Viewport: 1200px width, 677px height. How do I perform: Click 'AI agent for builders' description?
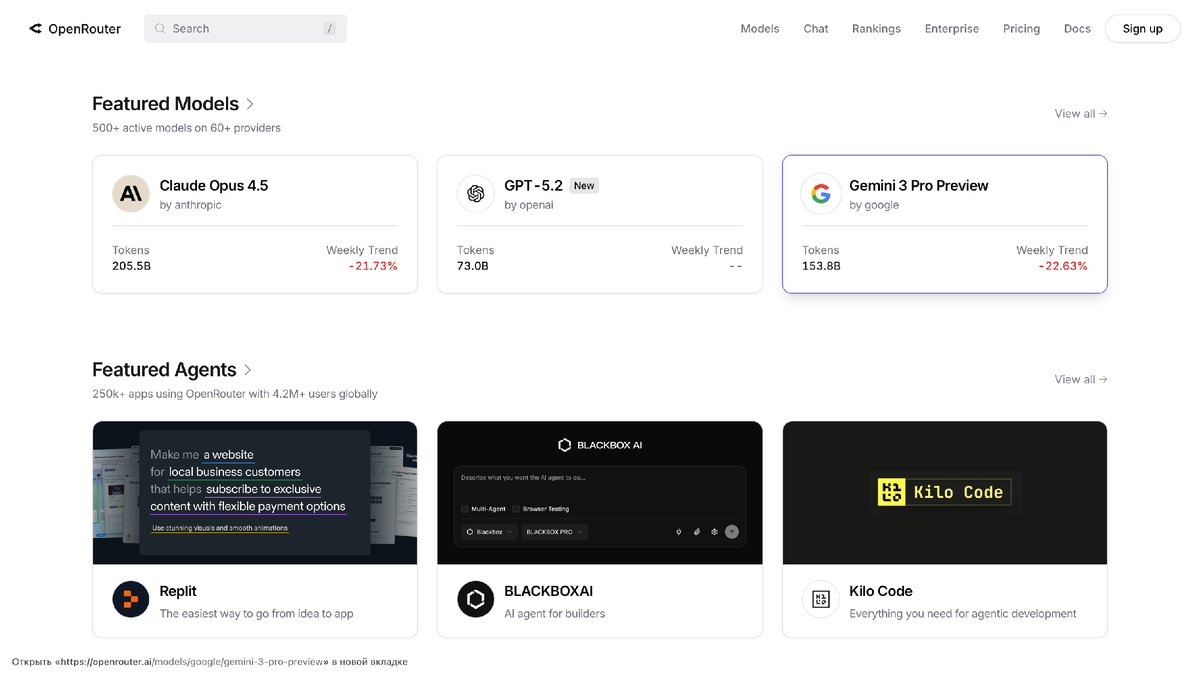click(x=555, y=614)
